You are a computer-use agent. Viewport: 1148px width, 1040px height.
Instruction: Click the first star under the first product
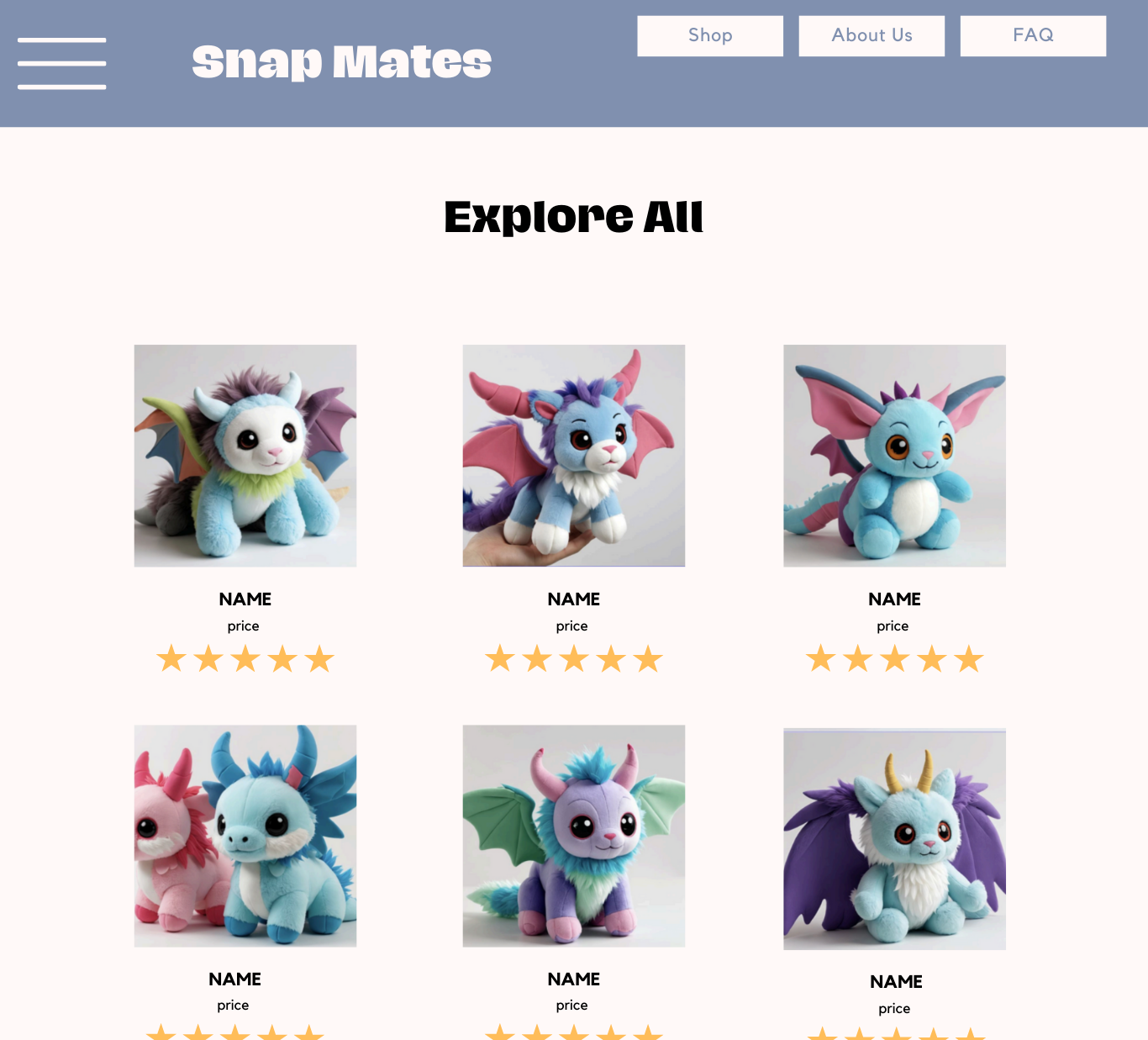click(171, 658)
